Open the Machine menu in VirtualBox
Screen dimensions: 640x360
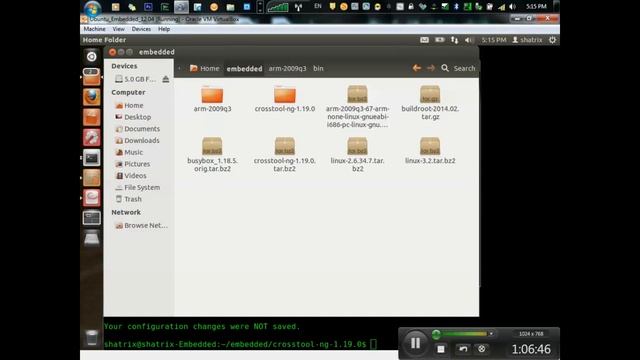pyautogui.click(x=94, y=29)
